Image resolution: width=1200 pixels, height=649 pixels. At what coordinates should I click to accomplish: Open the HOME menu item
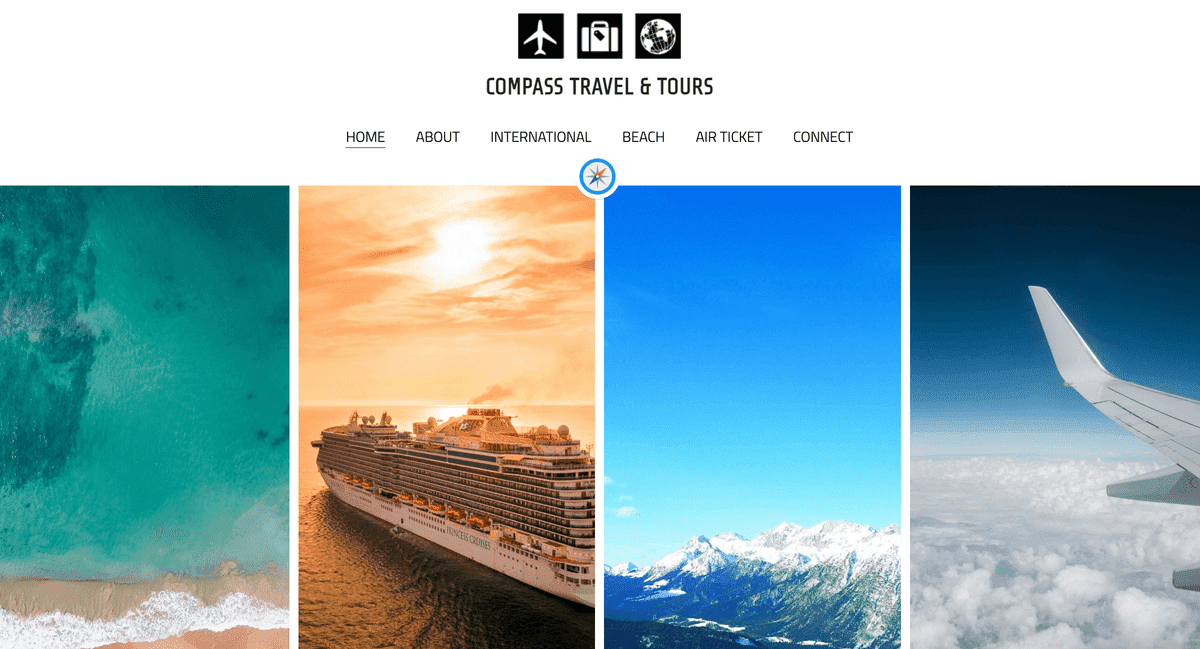[x=365, y=137]
